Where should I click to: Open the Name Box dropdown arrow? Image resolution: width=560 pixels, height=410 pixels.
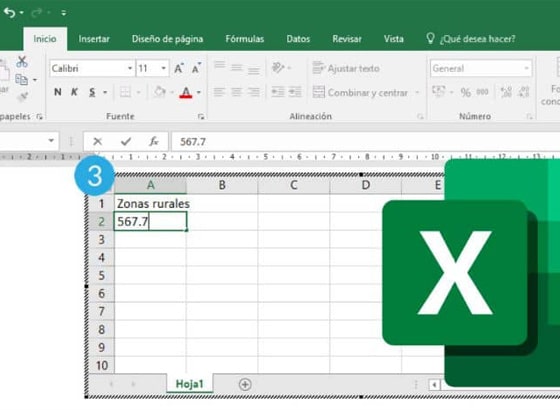(51, 141)
